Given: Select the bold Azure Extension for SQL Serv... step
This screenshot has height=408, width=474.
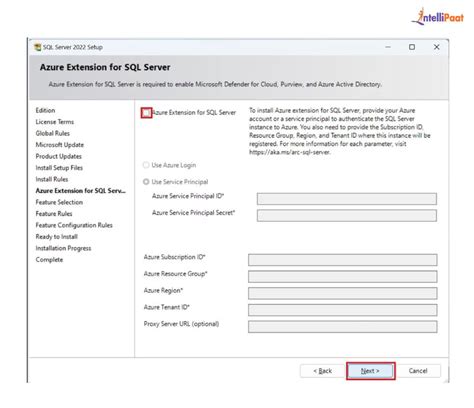Looking at the screenshot, I should click(81, 191).
